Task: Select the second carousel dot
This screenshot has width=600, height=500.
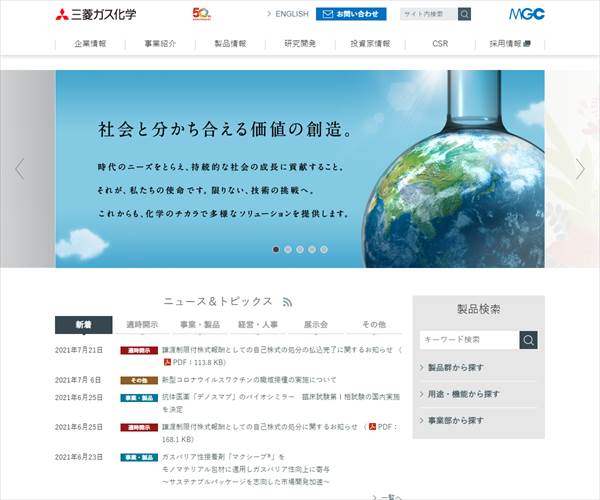Action: point(288,249)
